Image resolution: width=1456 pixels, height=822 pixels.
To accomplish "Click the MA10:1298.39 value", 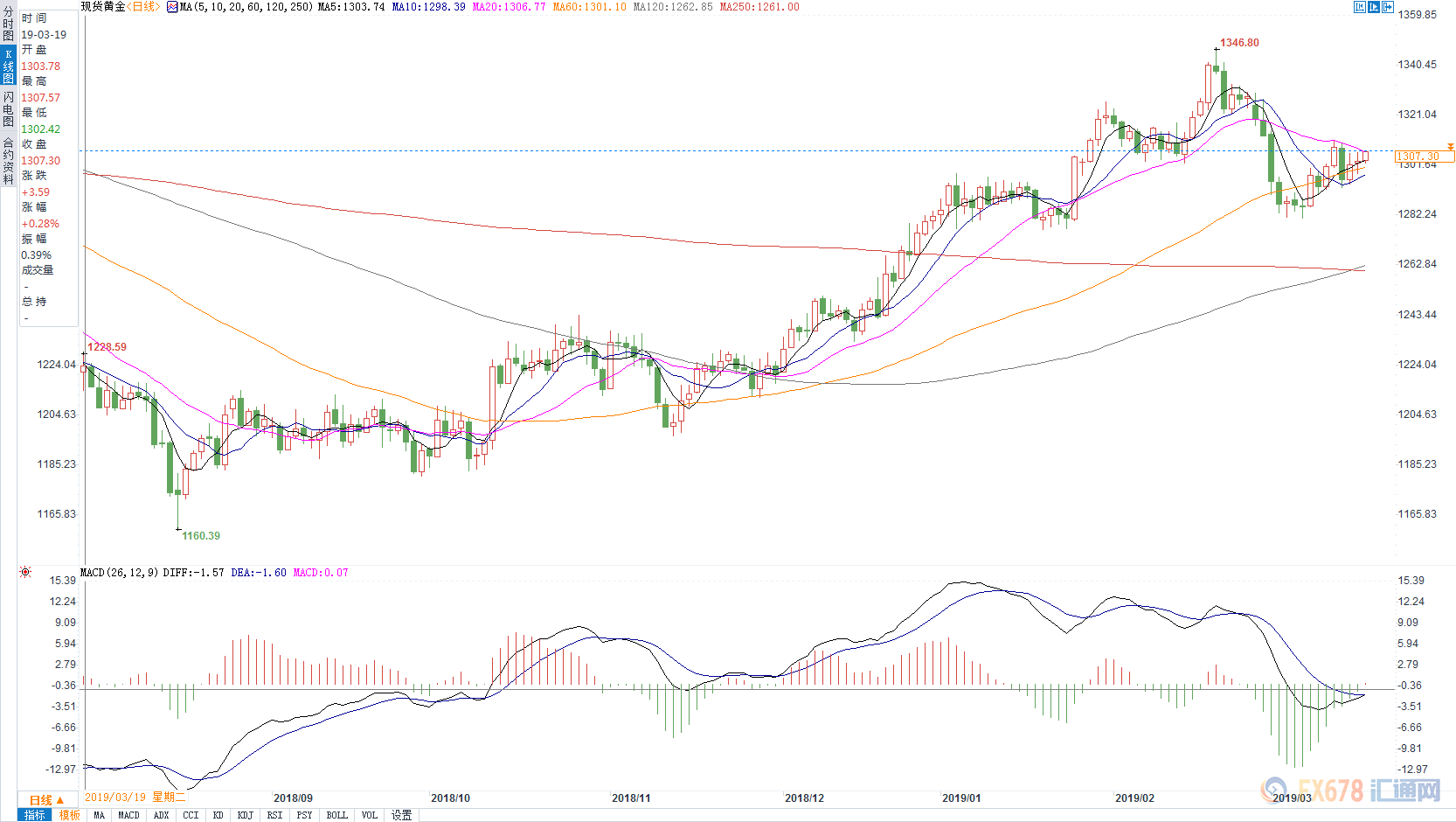I will (428, 7).
